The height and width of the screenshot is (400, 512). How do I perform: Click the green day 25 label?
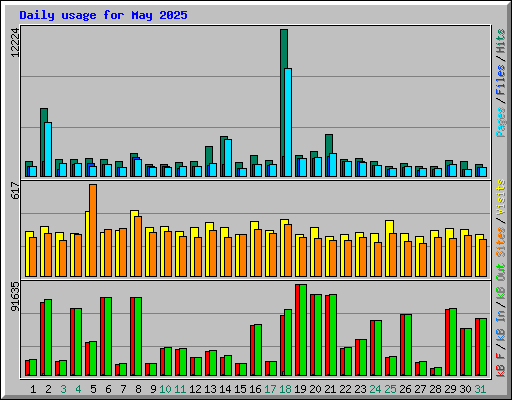click(390, 389)
